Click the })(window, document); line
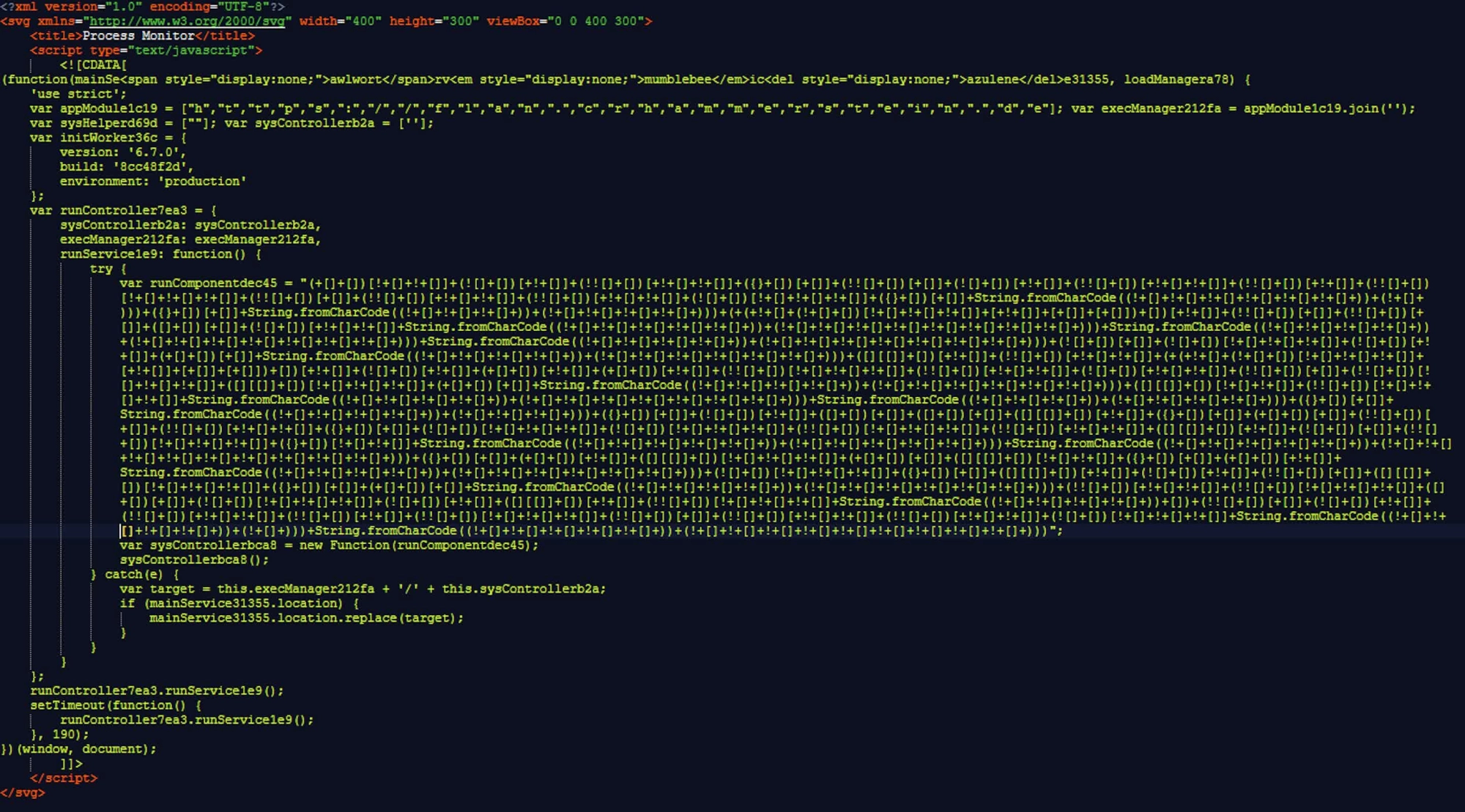1465x812 pixels. tap(78, 749)
